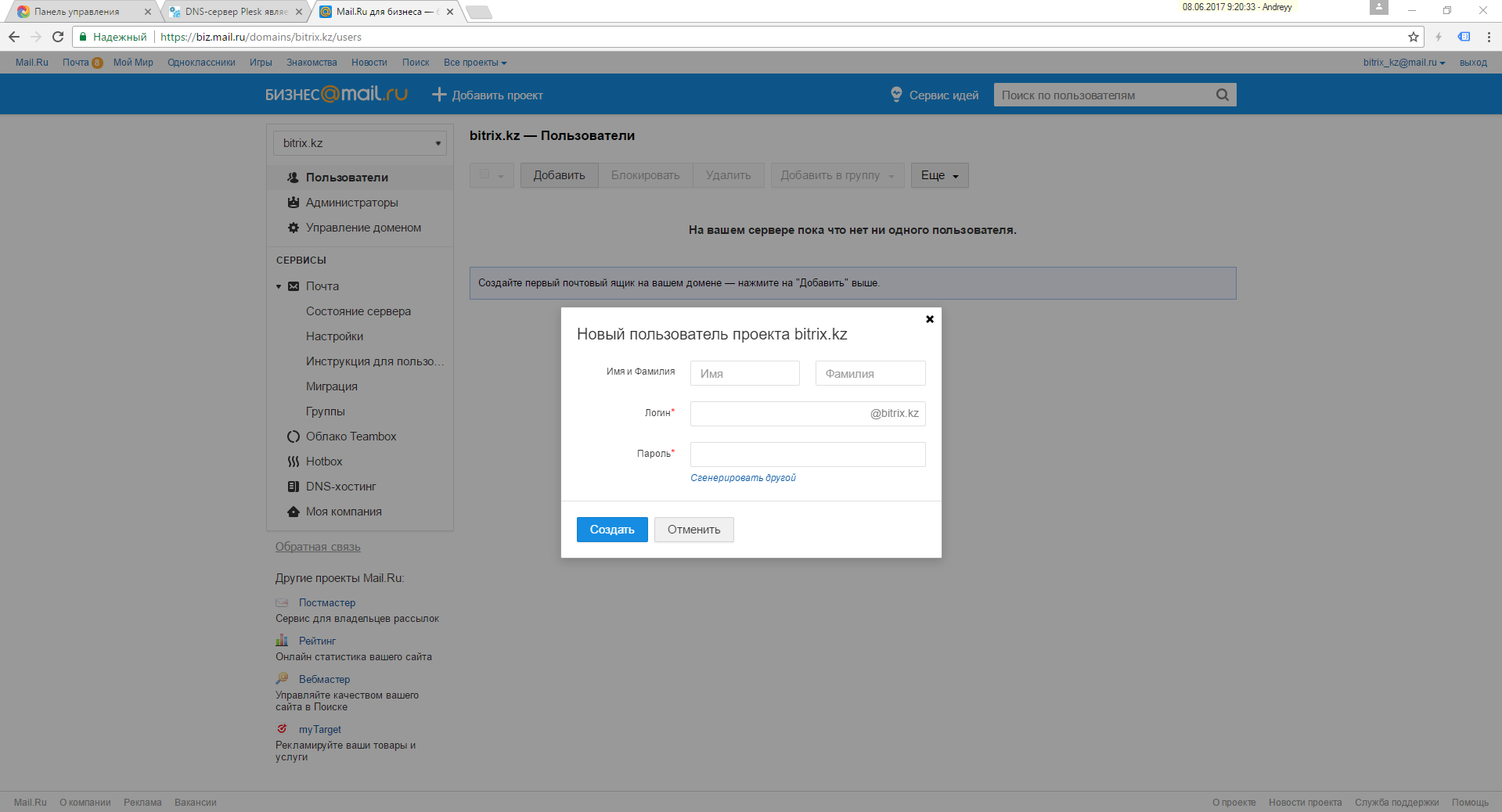This screenshot has height=812, width=1502.
Task: Click the Моя компания house icon
Action: [x=293, y=512]
